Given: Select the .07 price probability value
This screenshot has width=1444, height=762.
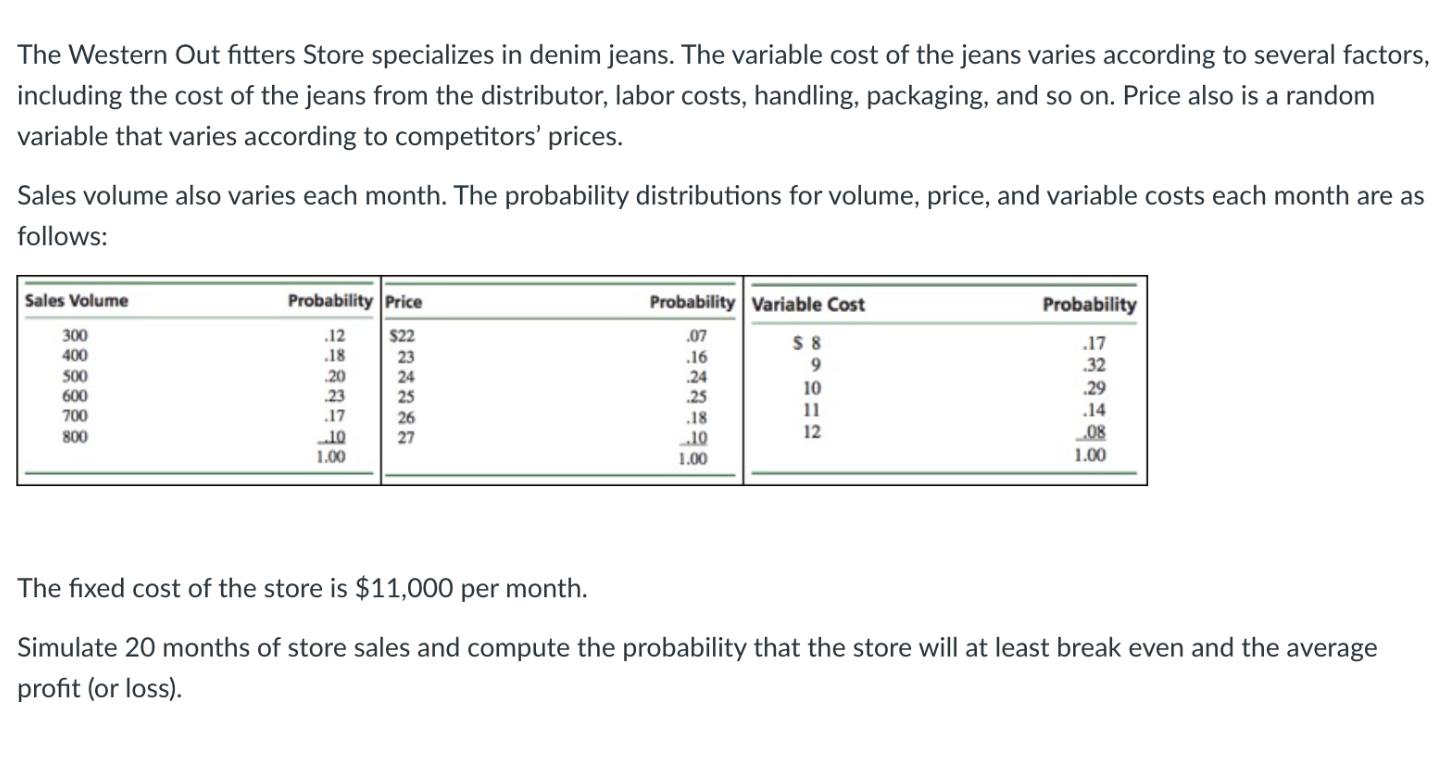Looking at the screenshot, I should [688, 337].
